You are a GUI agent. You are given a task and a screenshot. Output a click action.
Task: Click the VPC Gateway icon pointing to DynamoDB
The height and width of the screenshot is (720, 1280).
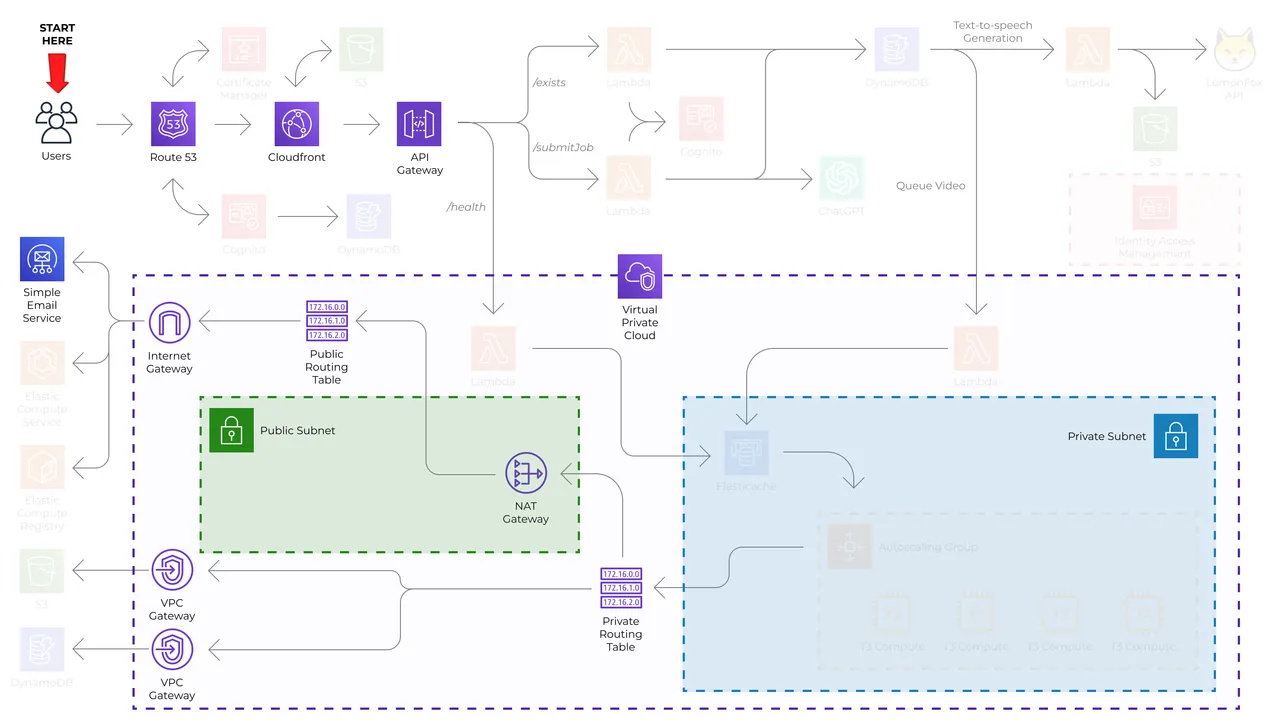pos(172,650)
